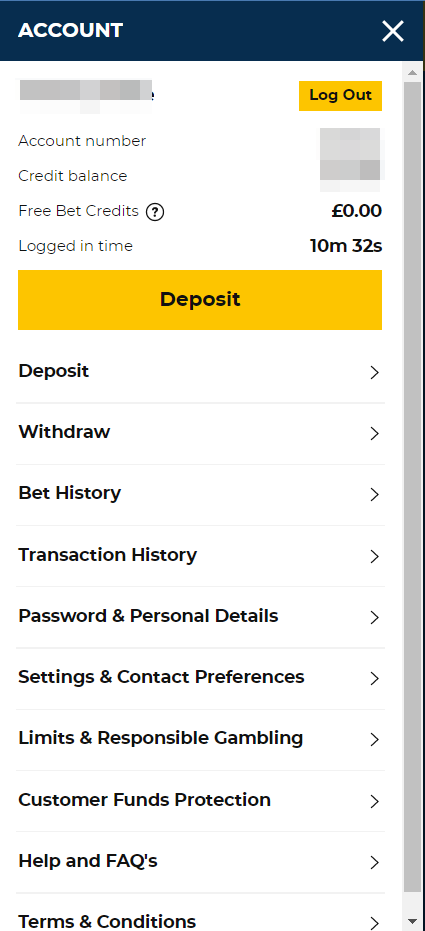This screenshot has width=425, height=931.
Task: Click the large yellow Deposit button
Action: click(200, 299)
